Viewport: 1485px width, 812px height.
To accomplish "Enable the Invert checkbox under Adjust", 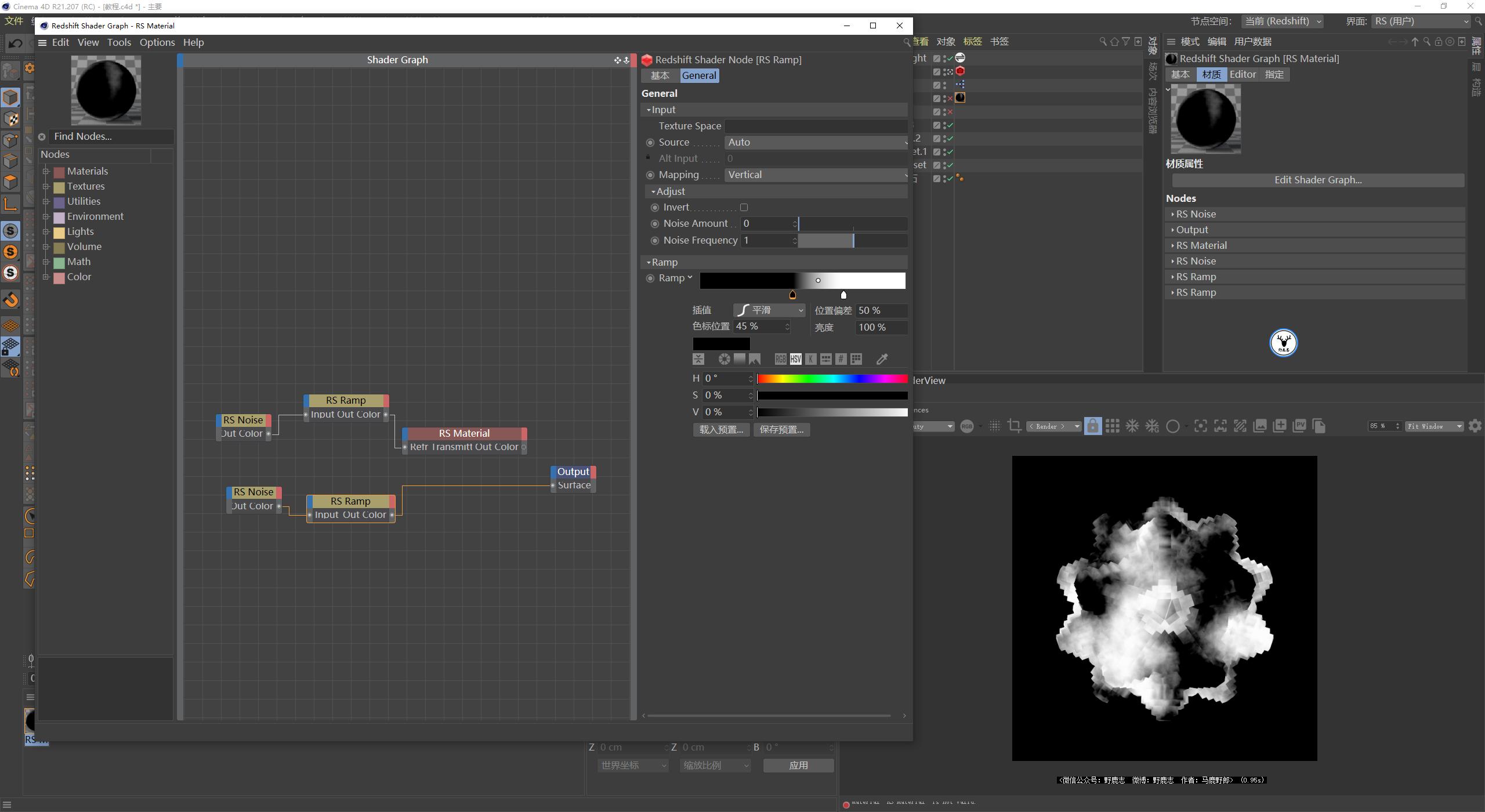I will (x=745, y=207).
